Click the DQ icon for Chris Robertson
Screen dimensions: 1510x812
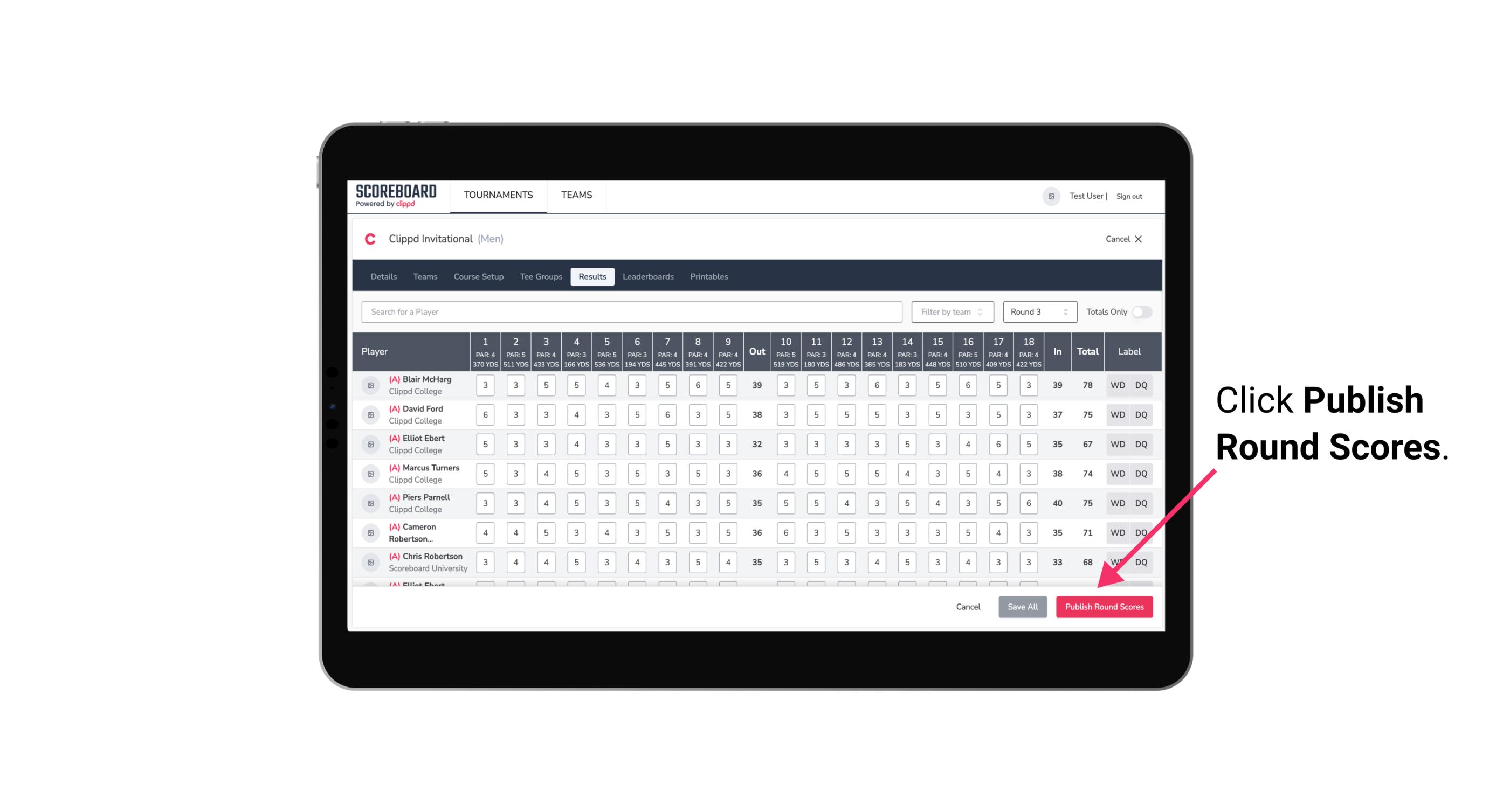[1143, 561]
